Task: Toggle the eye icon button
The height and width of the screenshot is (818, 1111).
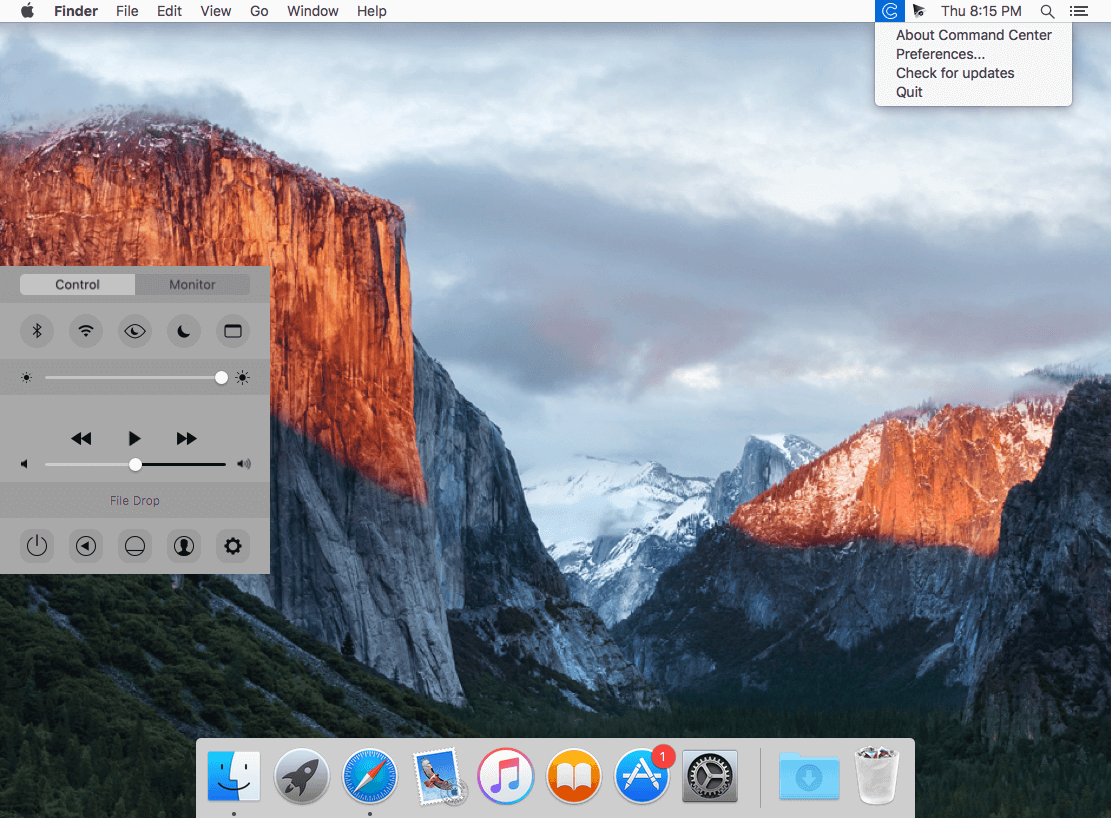Action: [135, 331]
